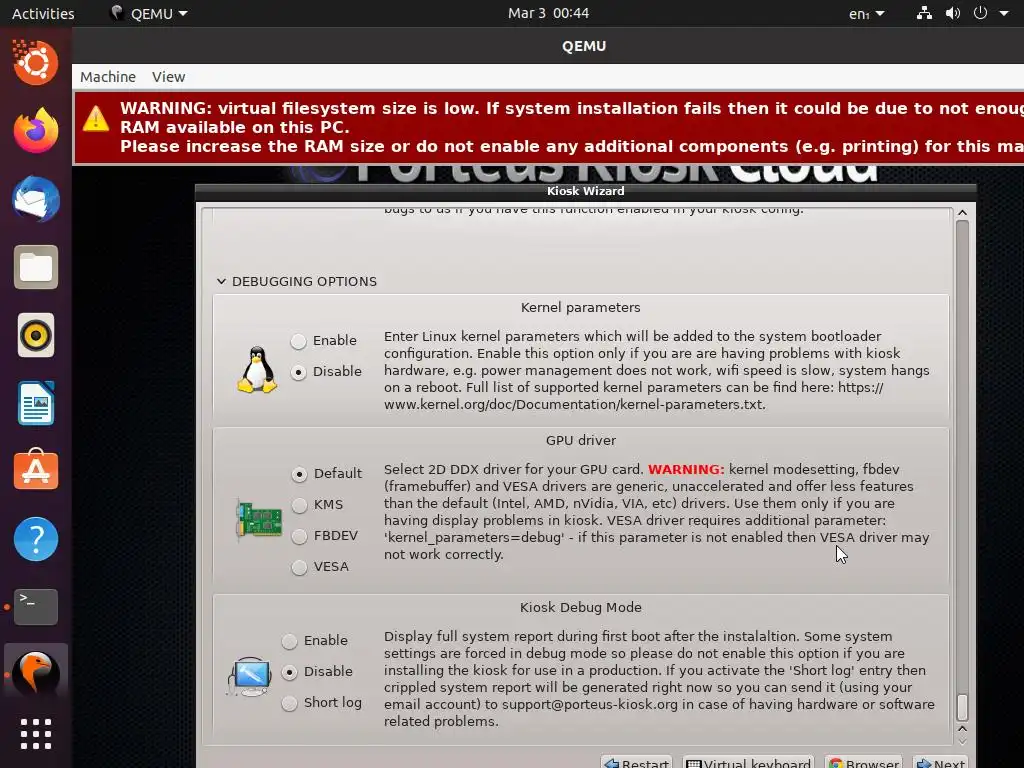Image resolution: width=1024 pixels, height=768 pixels.
Task: Click the red 'WARNING:' text in GPU description
Action: 686,470
